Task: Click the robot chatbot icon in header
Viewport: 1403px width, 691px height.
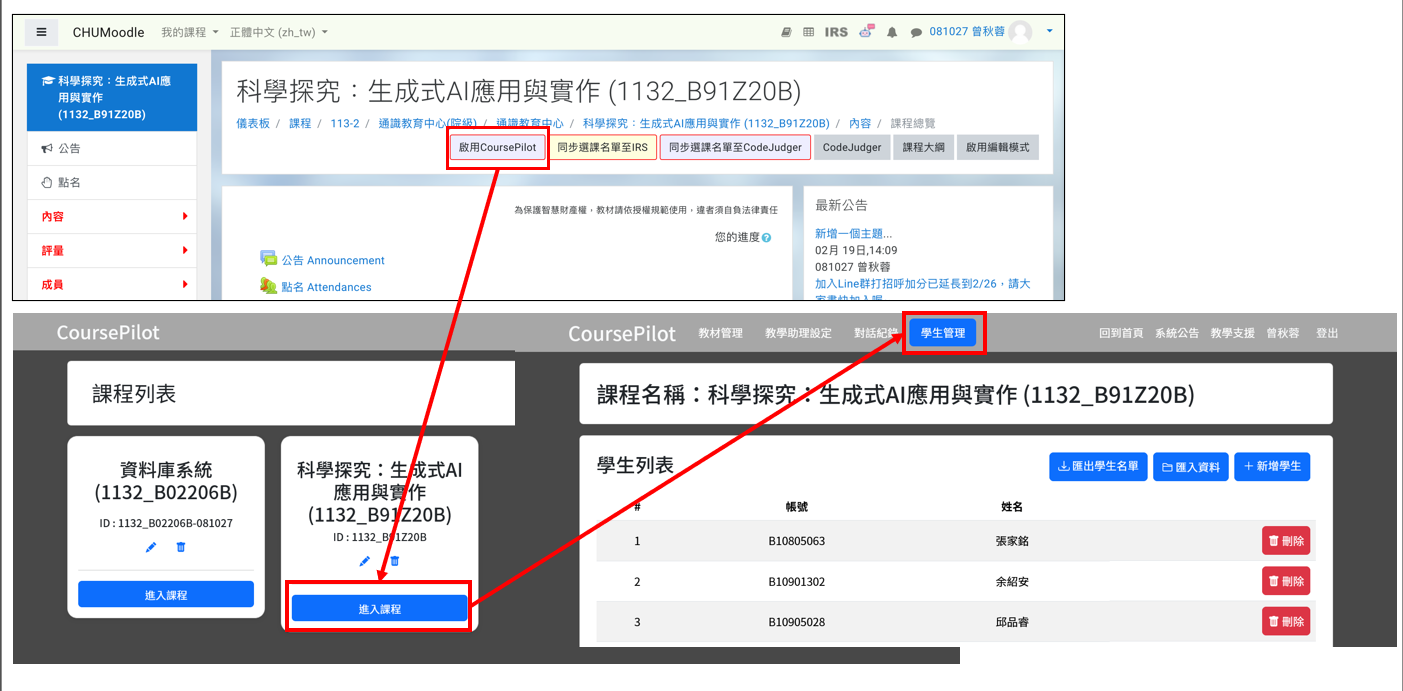Action: click(x=866, y=31)
